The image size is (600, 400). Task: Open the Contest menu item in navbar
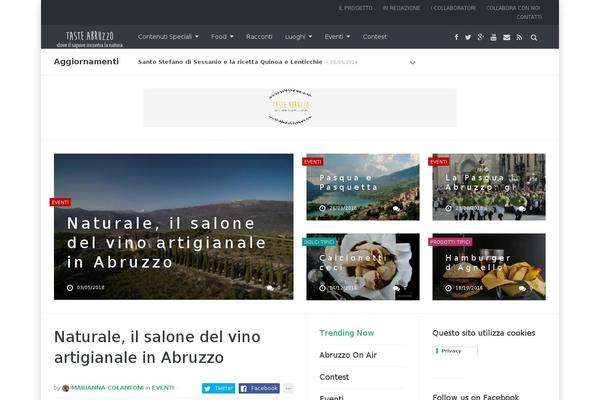click(x=375, y=37)
